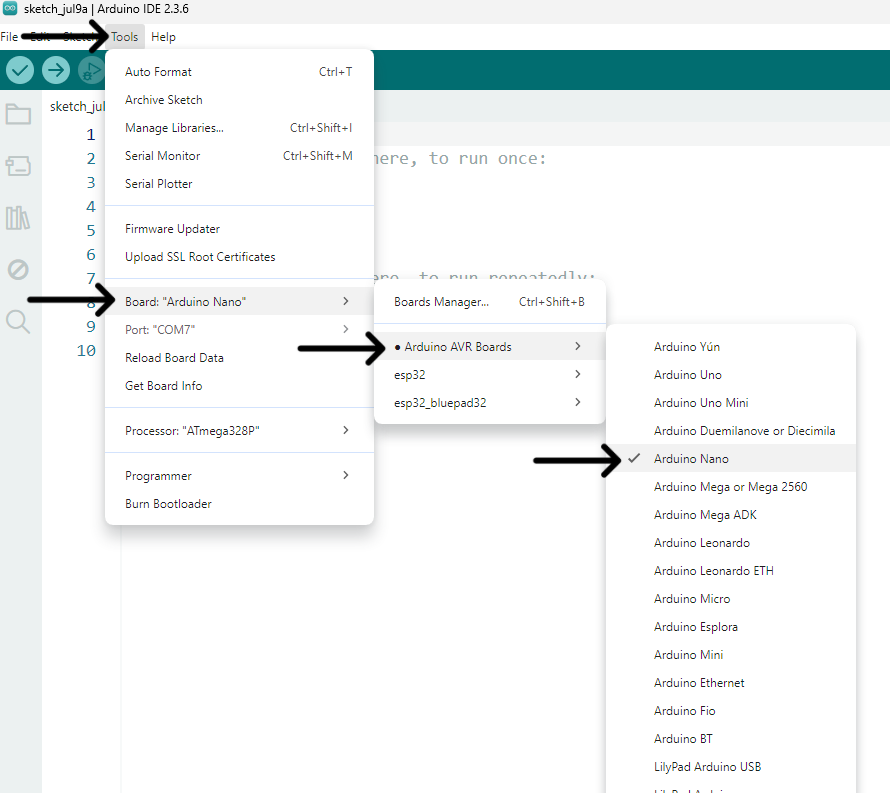Open the Serial Monitor entry
This screenshot has height=793, width=890.
pos(239,156)
